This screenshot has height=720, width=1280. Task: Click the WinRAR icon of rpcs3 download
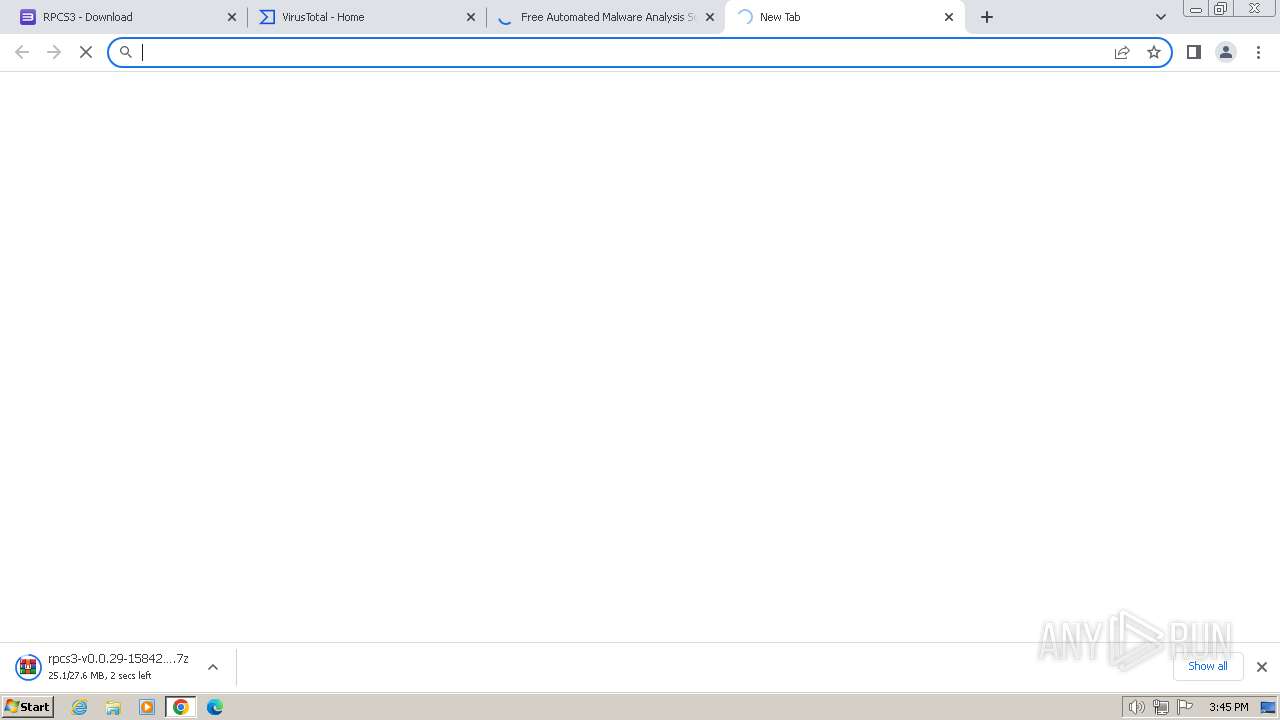coord(28,667)
